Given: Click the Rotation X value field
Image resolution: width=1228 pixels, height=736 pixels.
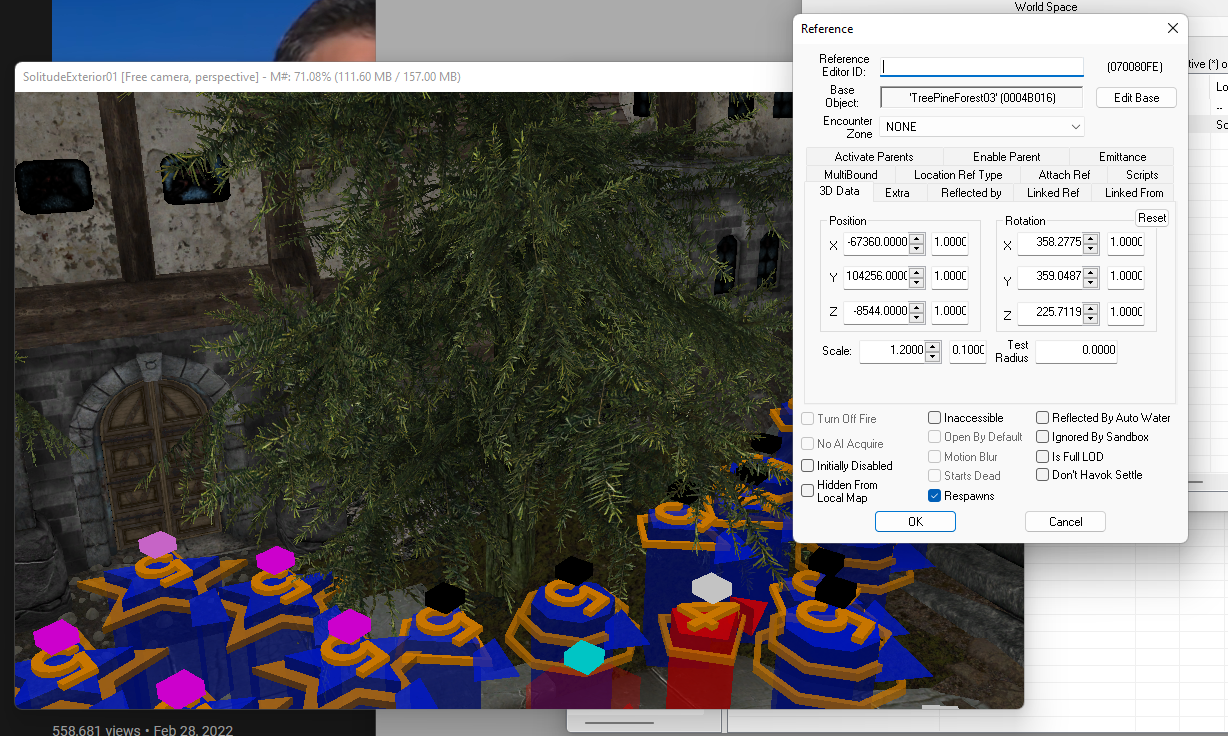Looking at the screenshot, I should click(x=1050, y=242).
